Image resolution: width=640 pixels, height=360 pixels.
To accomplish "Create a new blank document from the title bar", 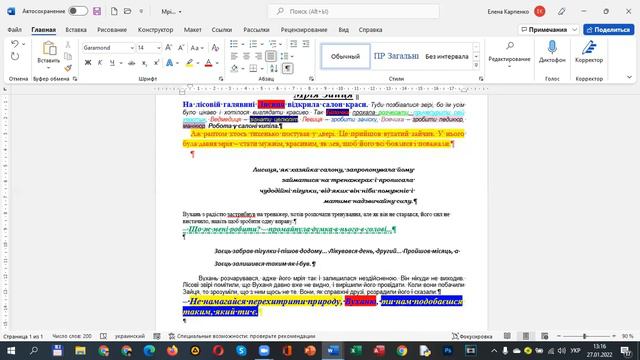I will (x=114, y=11).
